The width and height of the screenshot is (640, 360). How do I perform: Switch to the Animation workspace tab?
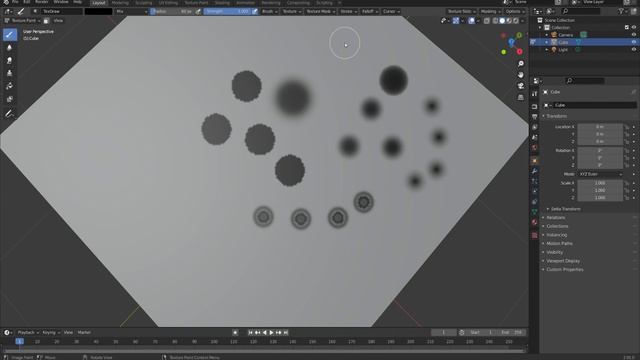pos(245,2)
